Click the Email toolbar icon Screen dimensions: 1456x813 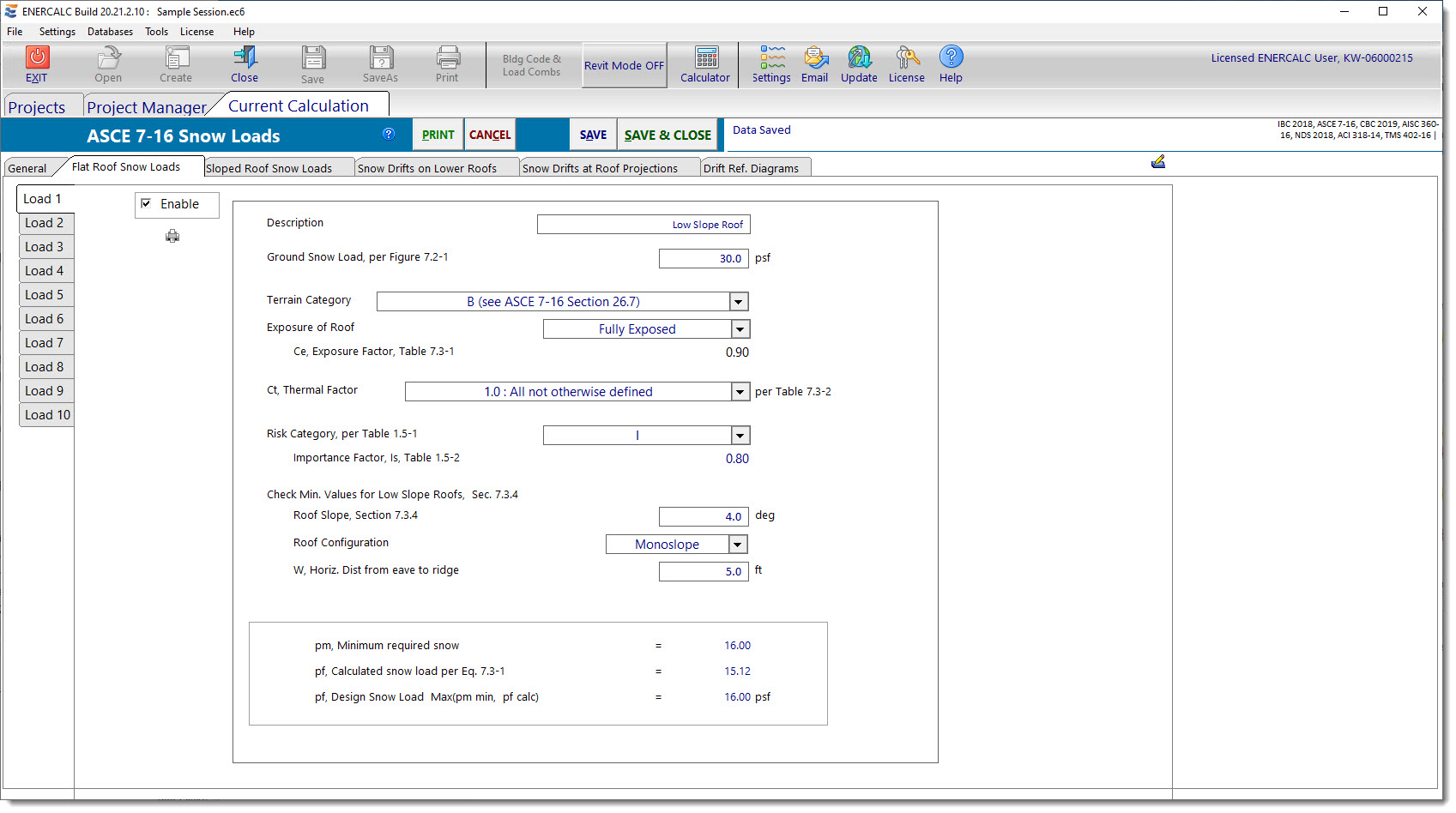point(815,58)
